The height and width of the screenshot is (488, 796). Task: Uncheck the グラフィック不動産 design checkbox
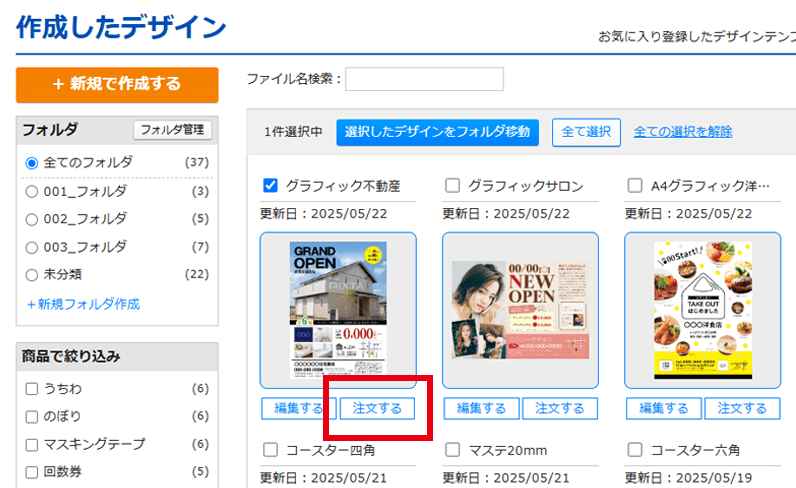tap(269, 185)
